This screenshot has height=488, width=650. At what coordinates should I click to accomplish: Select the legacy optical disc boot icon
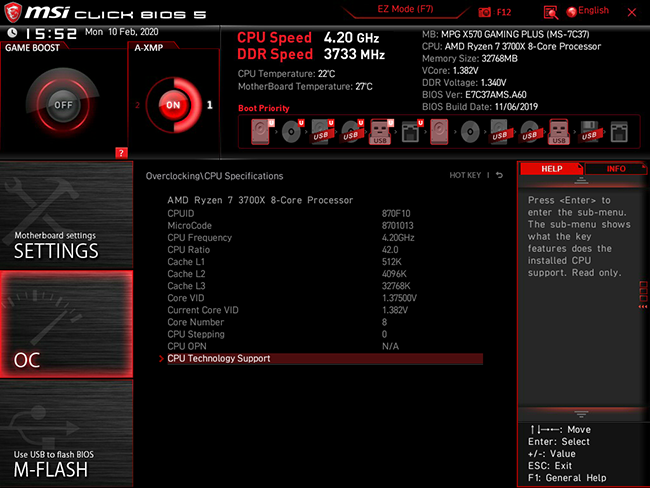pos(470,132)
